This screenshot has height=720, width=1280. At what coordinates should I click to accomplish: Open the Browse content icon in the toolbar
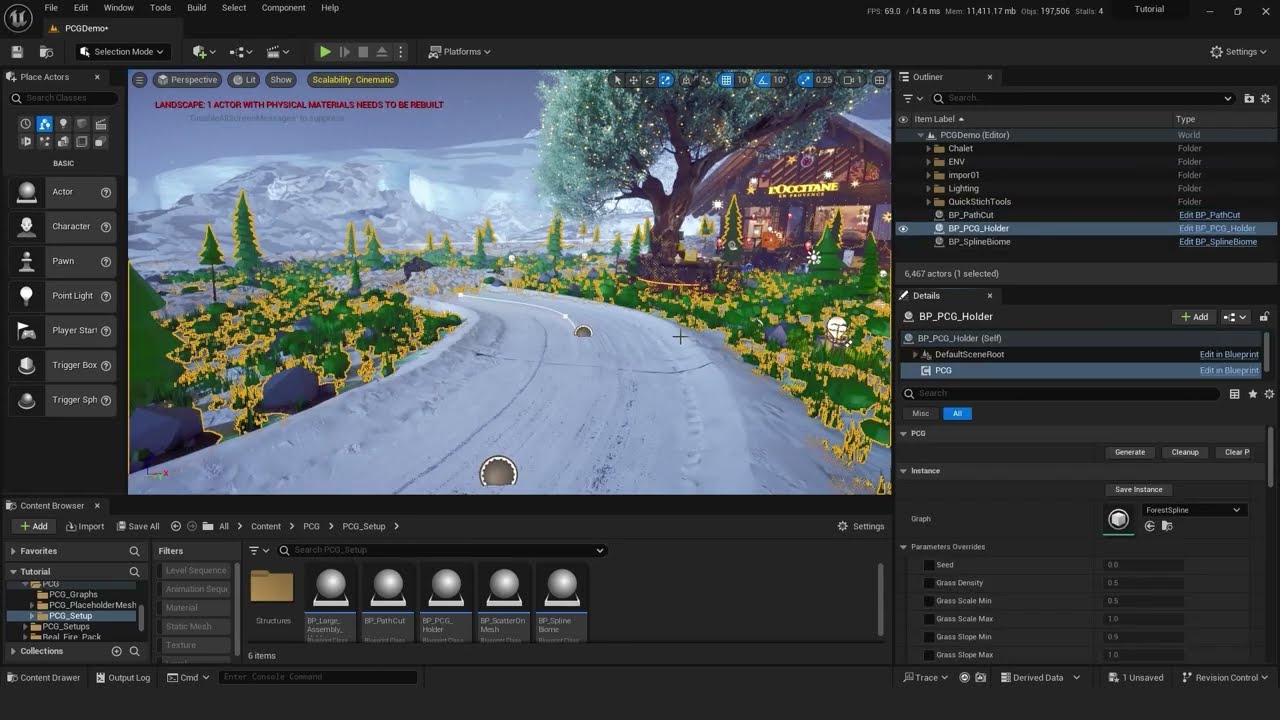[46, 52]
